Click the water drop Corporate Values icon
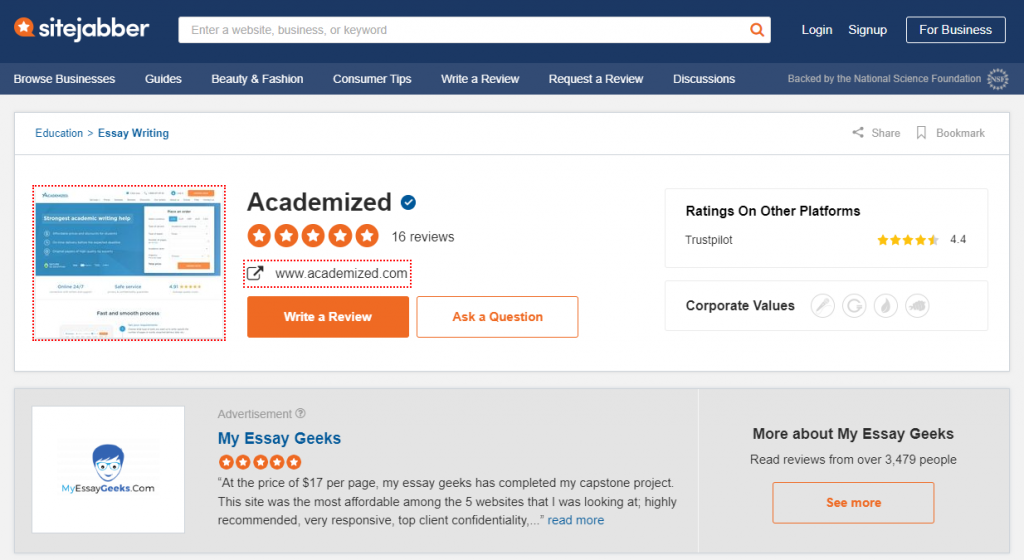The height and width of the screenshot is (560, 1024). coord(886,305)
